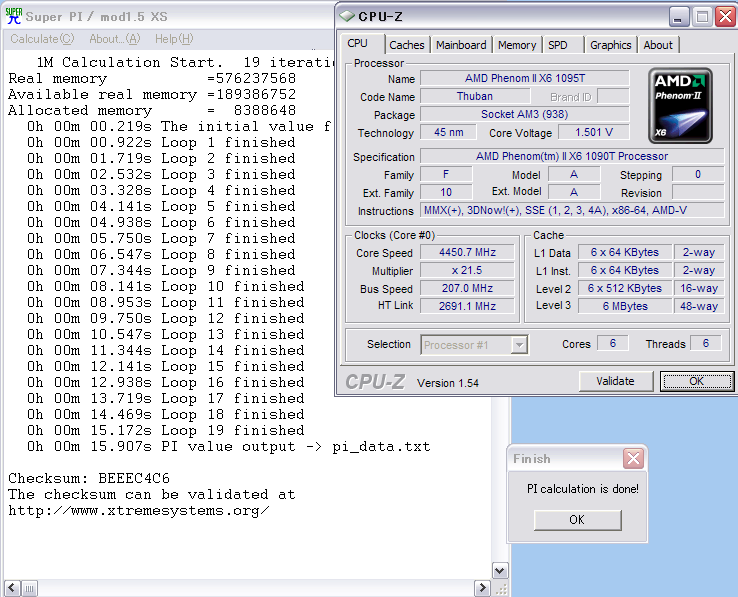The height and width of the screenshot is (597, 738).
Task: Click the Code Name value 'Thuban'
Action: (x=475, y=96)
